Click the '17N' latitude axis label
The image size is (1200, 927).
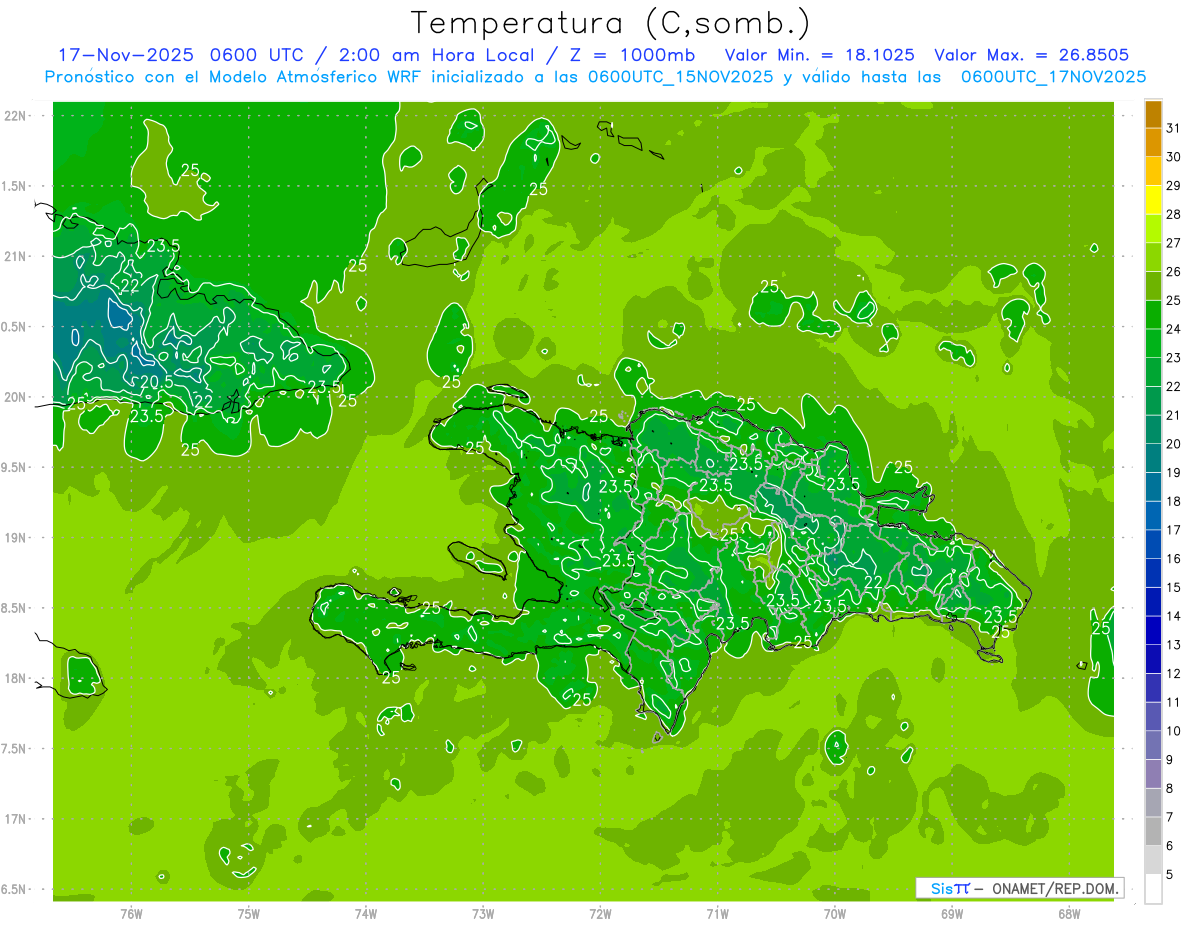coord(15,819)
